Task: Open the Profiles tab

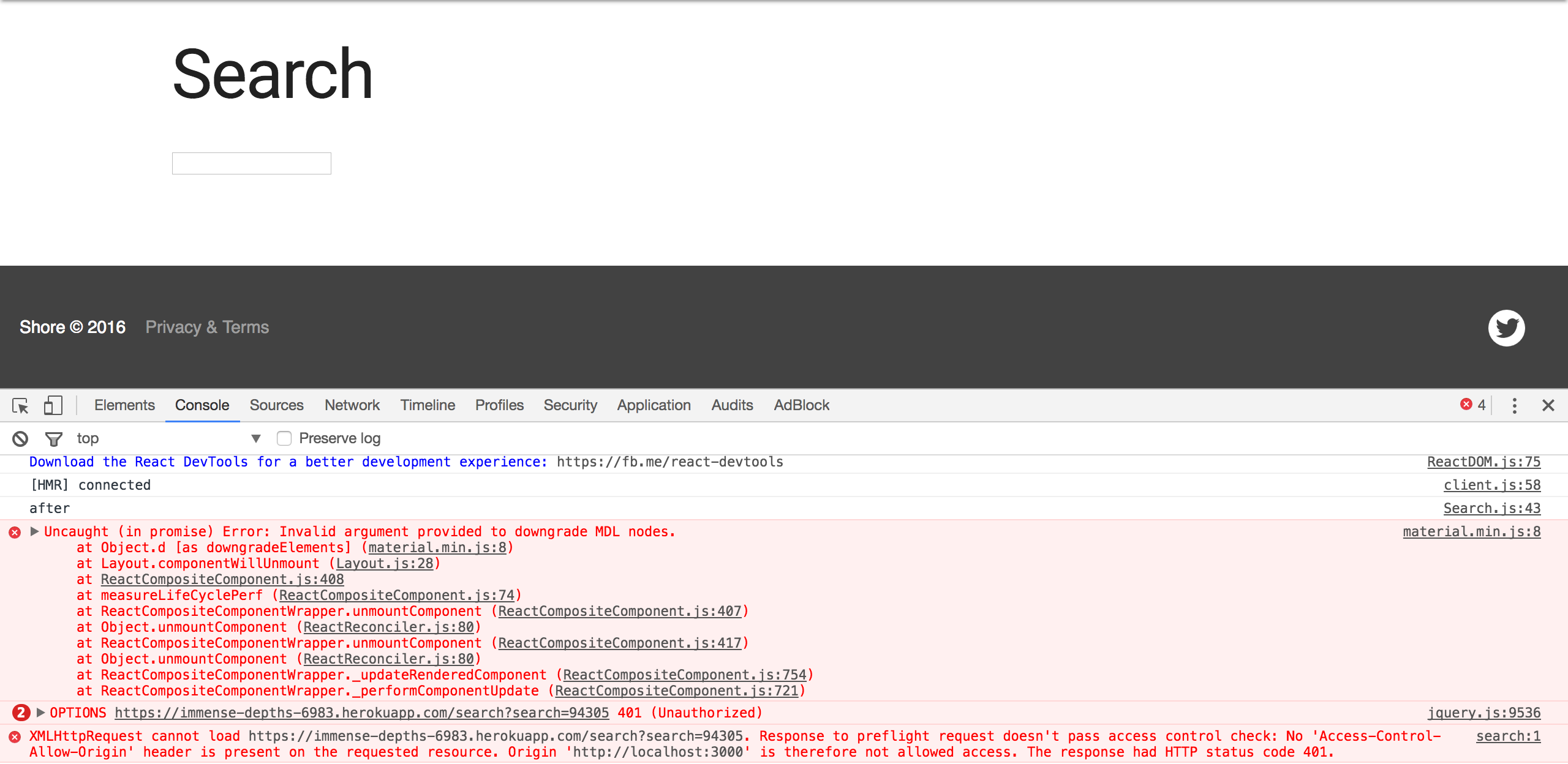Action: [499, 405]
